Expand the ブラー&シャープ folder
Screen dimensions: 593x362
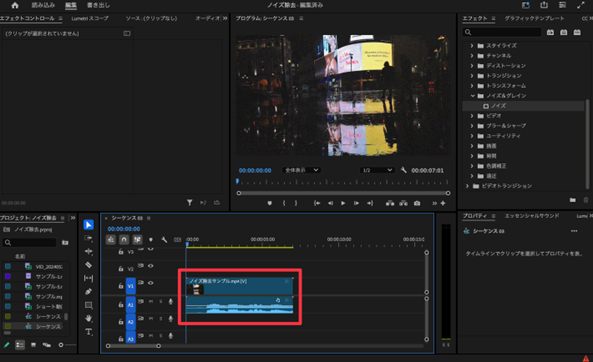tap(472, 126)
